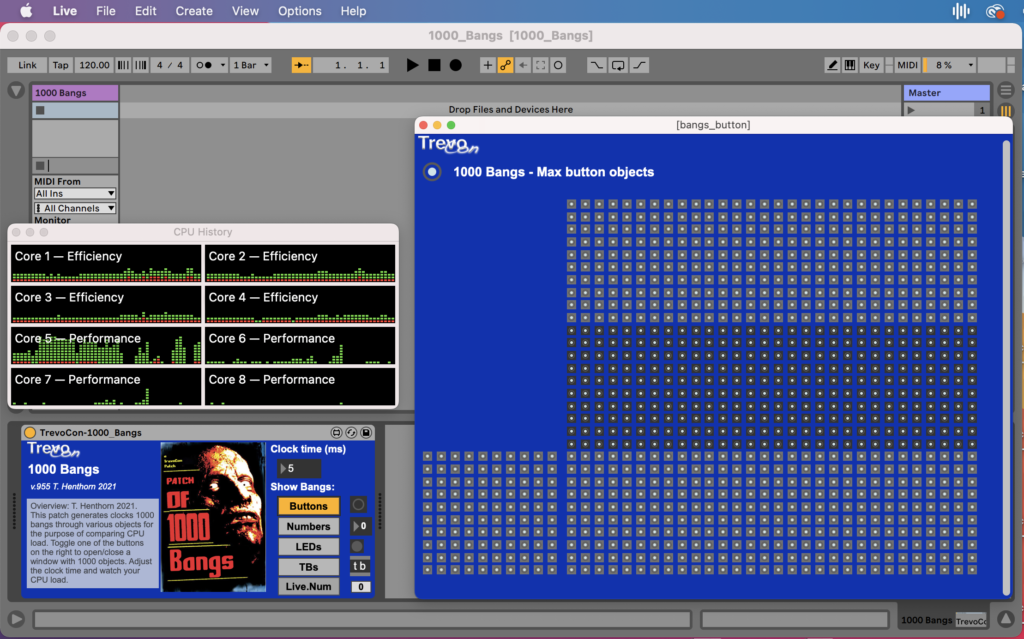
Task: Toggle the Buttons show-bangs button
Action: [x=308, y=506]
